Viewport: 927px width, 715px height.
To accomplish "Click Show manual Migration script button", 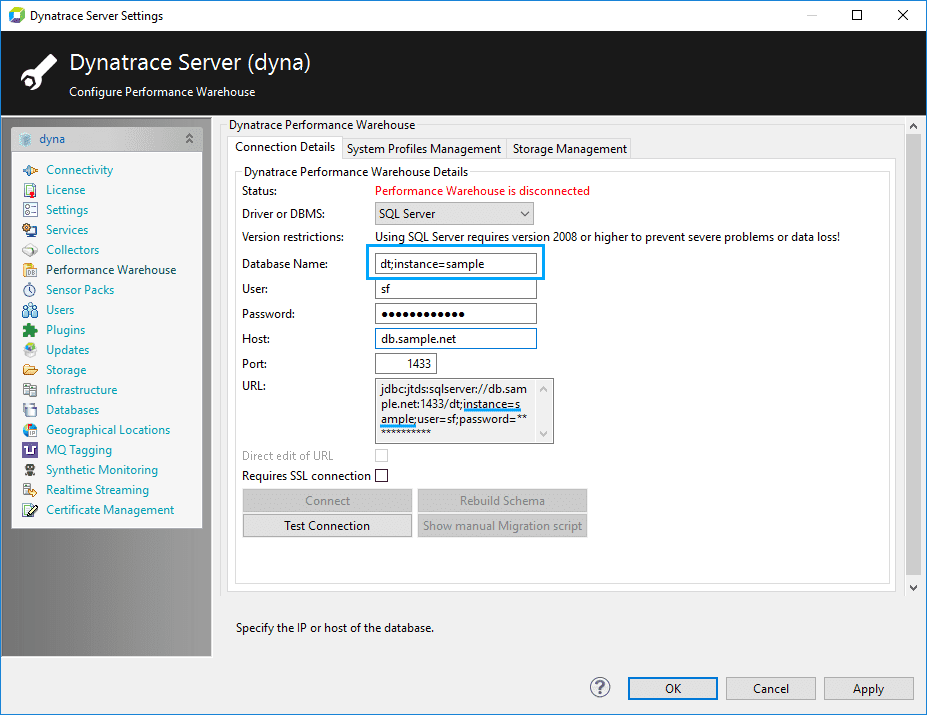I will tap(502, 526).
